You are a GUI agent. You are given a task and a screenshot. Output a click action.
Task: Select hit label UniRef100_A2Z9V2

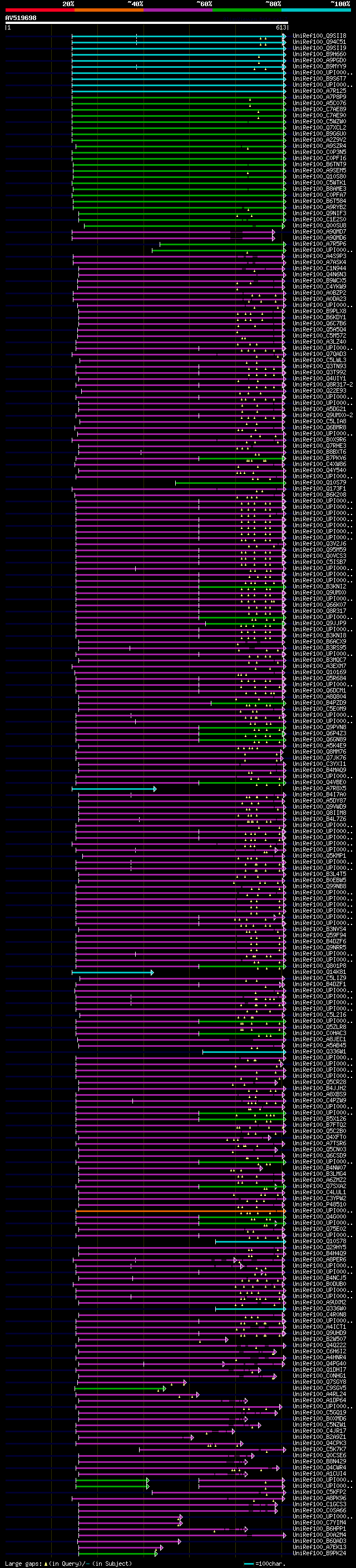pyautogui.click(x=319, y=140)
